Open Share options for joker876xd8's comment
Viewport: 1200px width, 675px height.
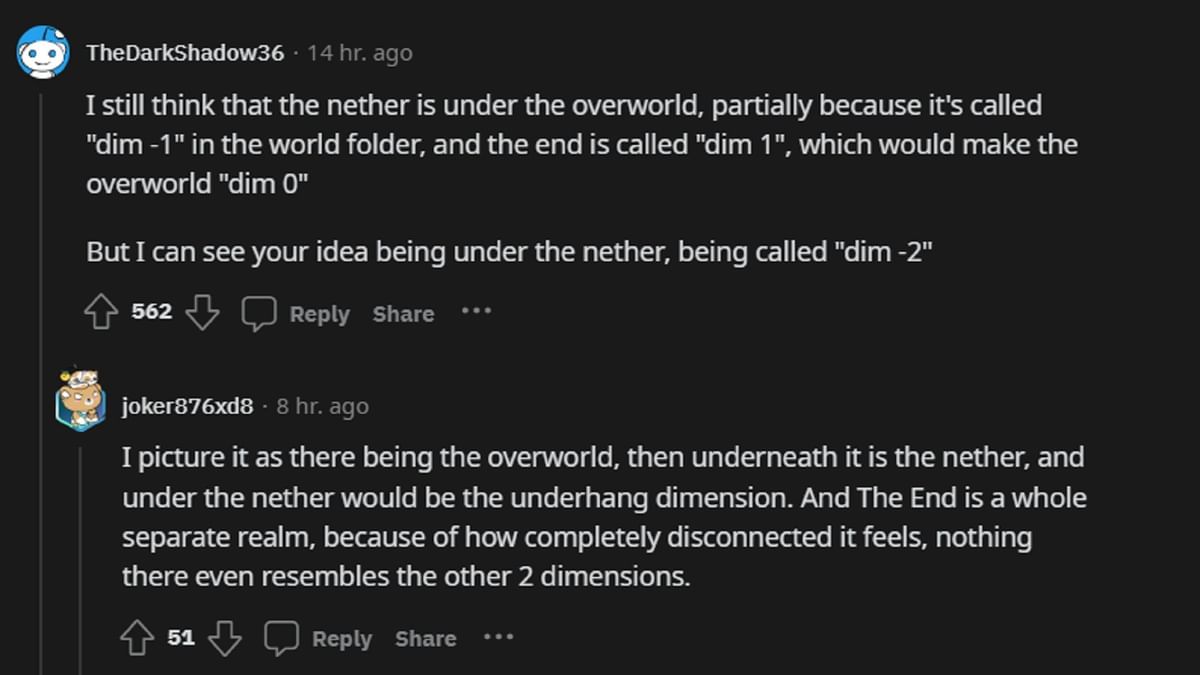[x=424, y=637]
